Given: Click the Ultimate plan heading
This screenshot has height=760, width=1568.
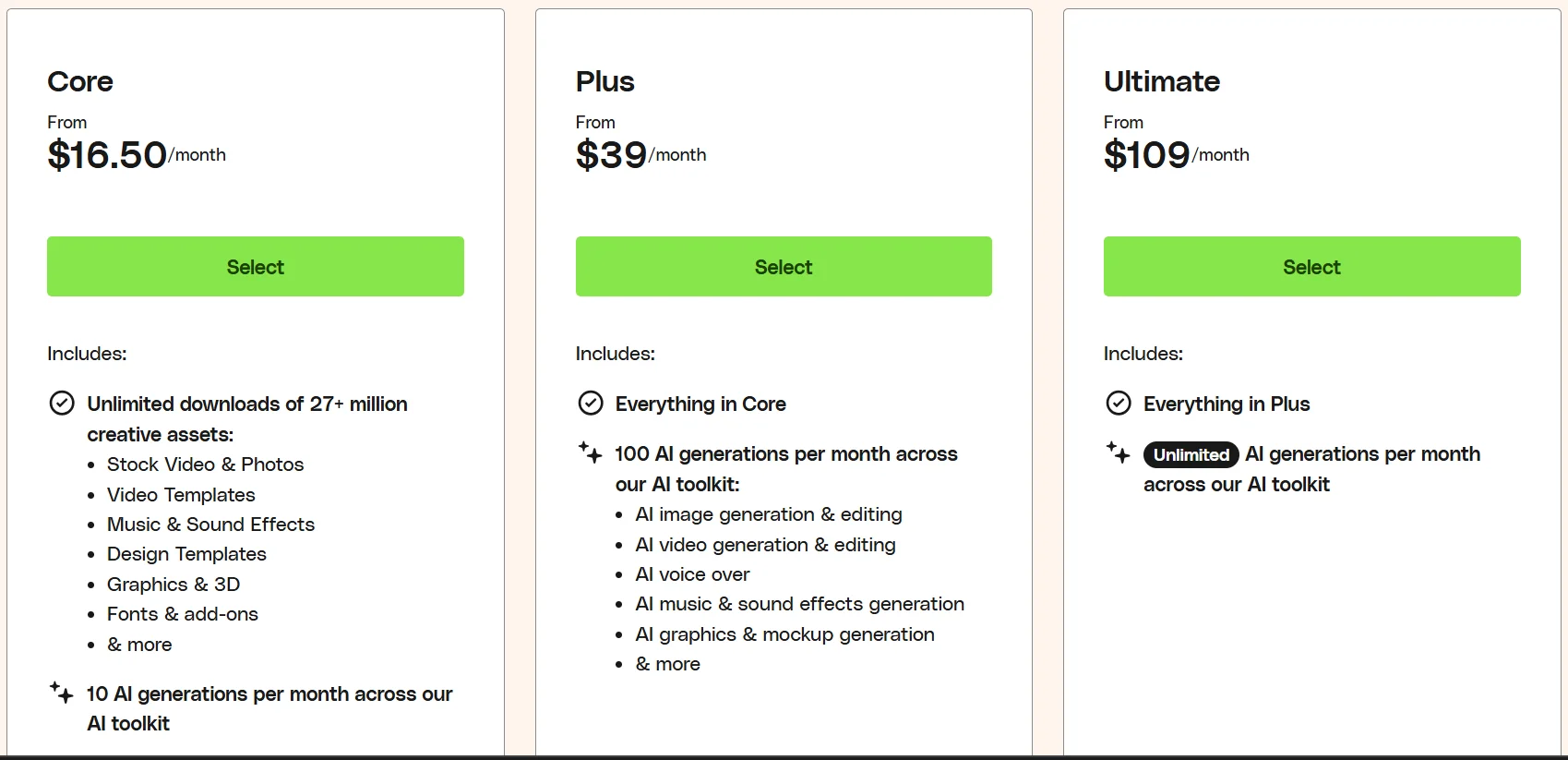Looking at the screenshot, I should (1162, 81).
